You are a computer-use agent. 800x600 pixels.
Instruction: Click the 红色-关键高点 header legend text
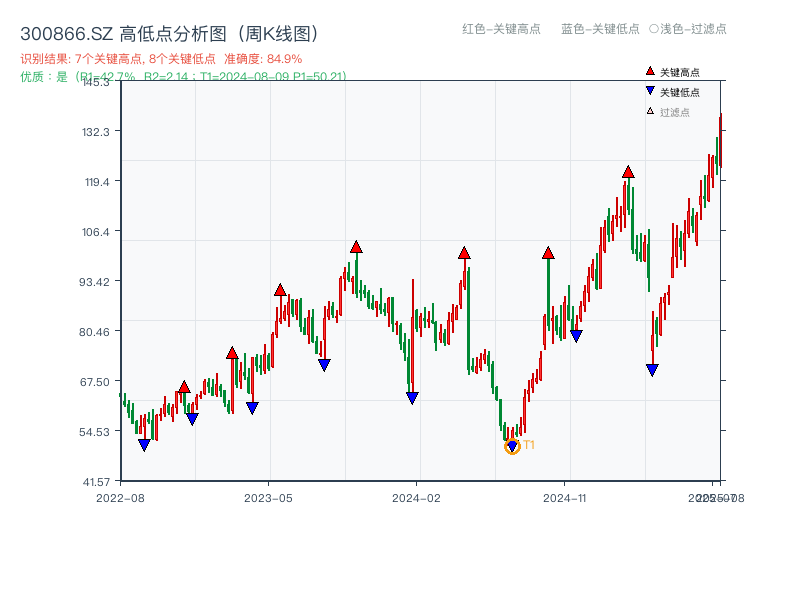tap(501, 29)
